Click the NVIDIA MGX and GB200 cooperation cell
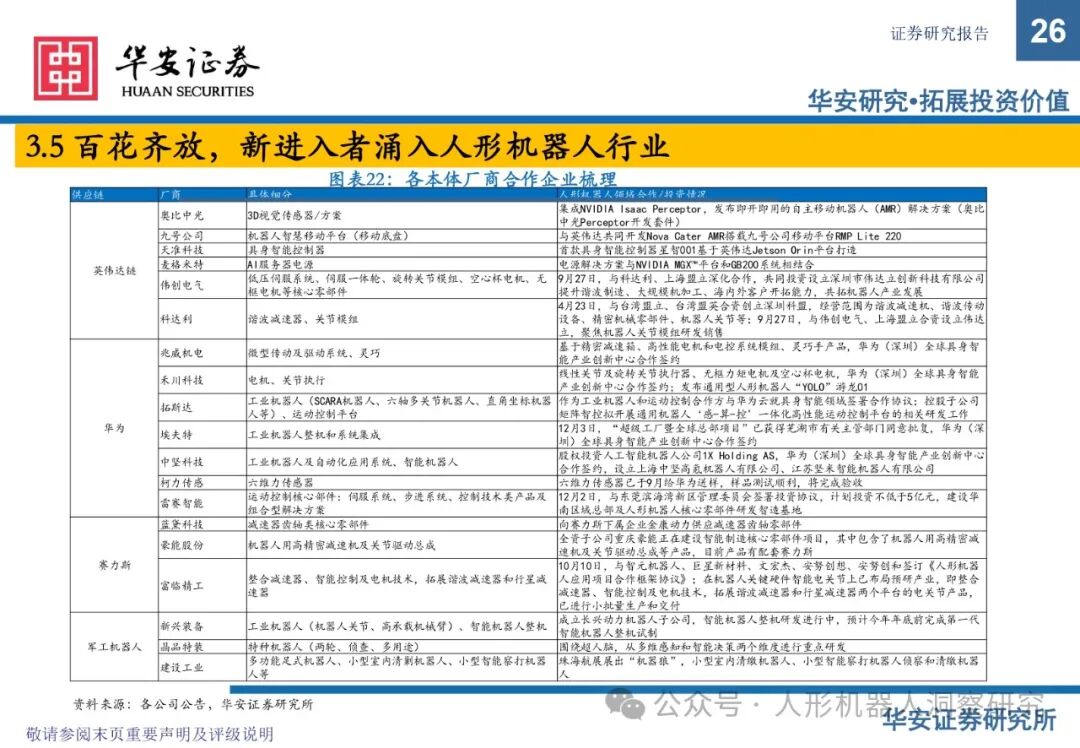 [771, 264]
